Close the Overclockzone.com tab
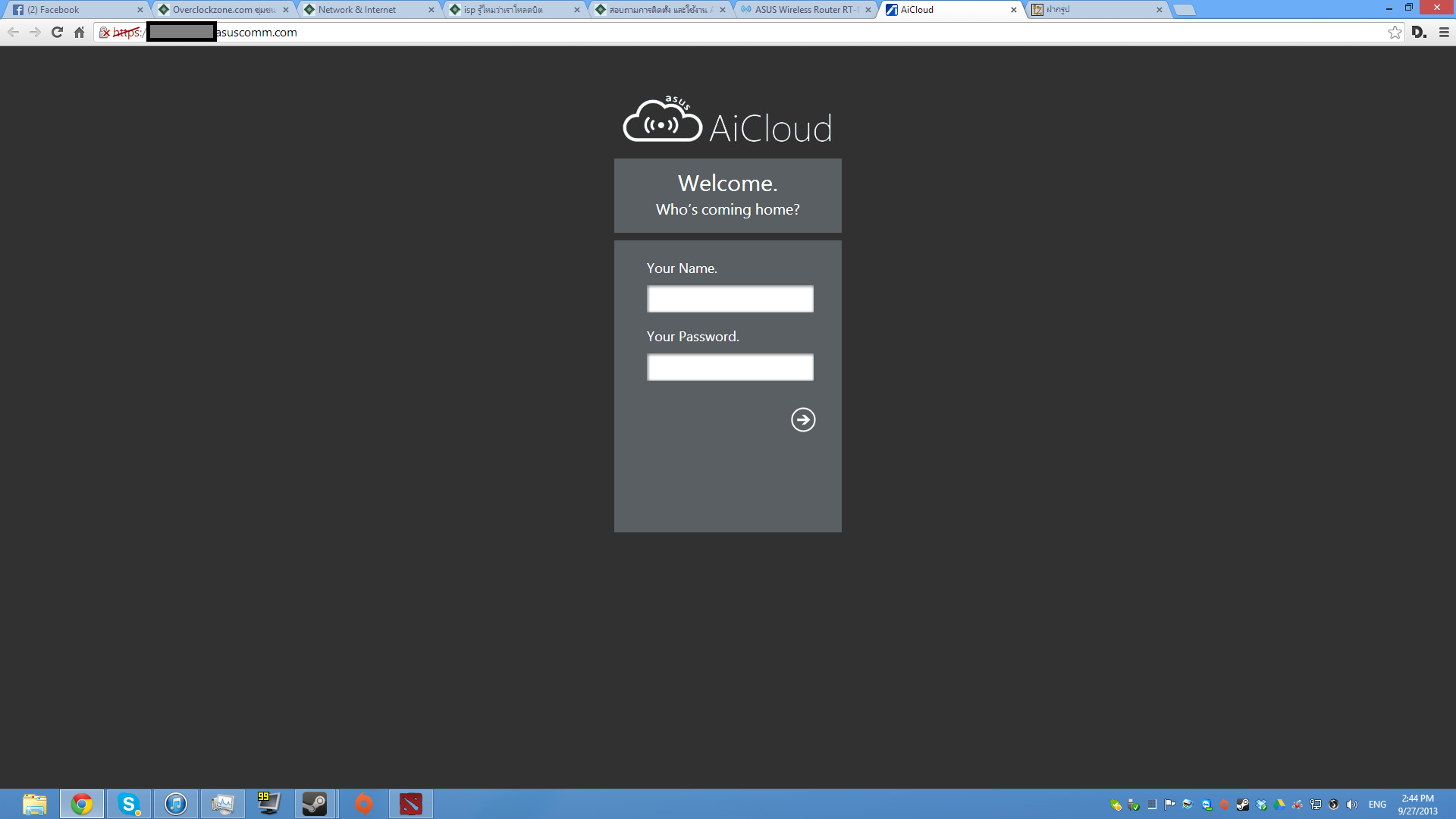1456x819 pixels. pyautogui.click(x=286, y=10)
